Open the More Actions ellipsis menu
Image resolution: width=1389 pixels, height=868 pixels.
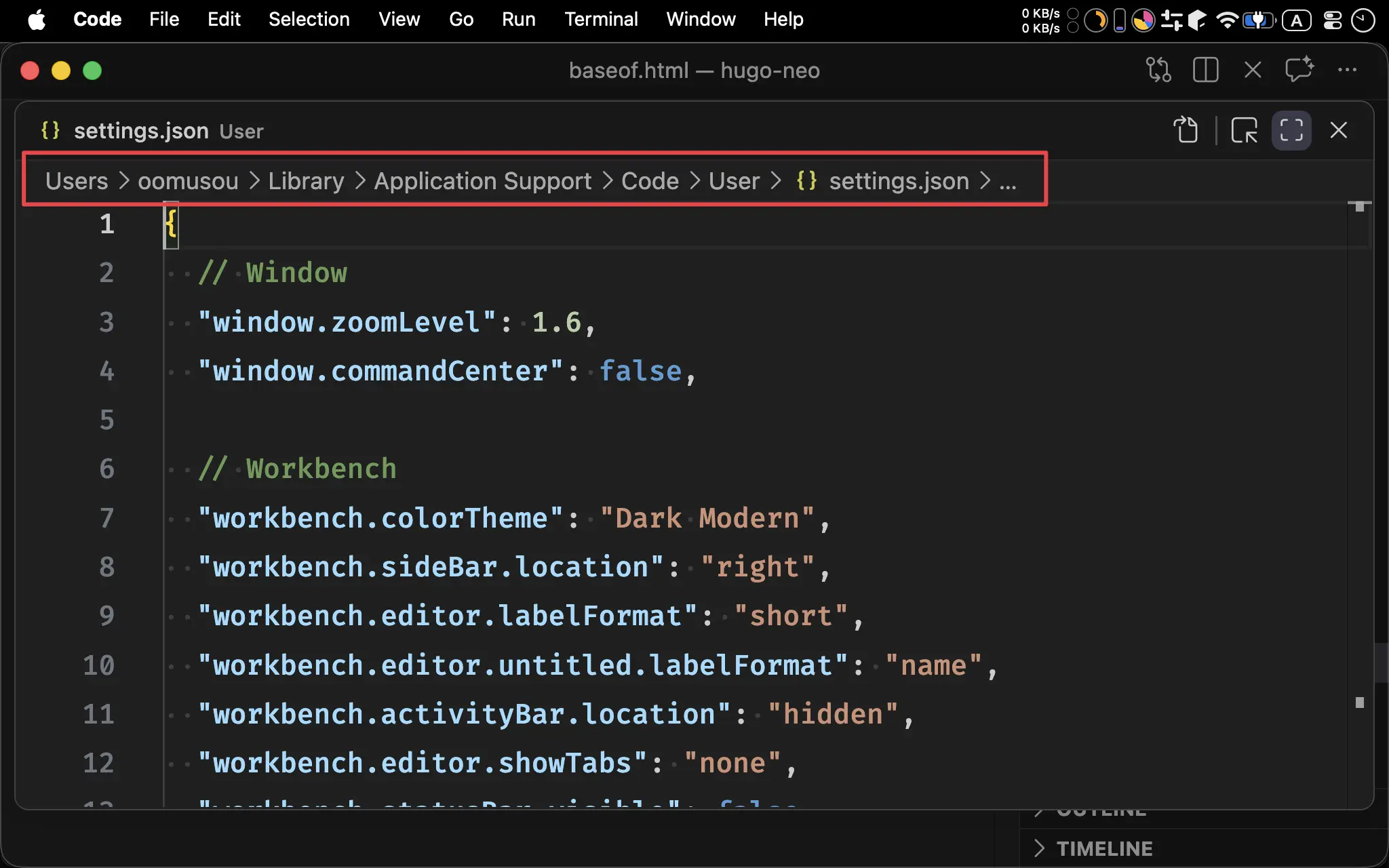[x=1347, y=70]
